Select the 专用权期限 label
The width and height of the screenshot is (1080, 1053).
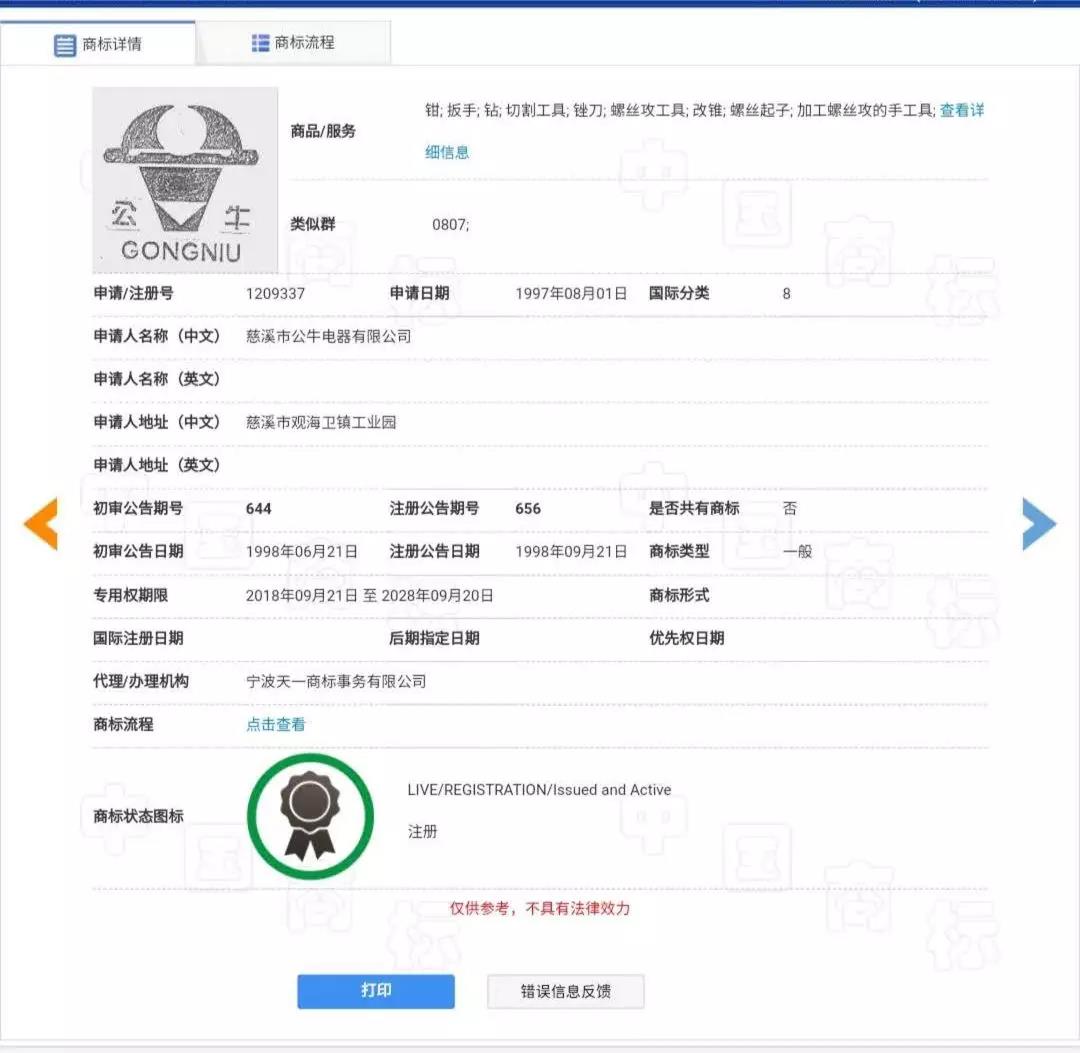pyautogui.click(x=131, y=595)
